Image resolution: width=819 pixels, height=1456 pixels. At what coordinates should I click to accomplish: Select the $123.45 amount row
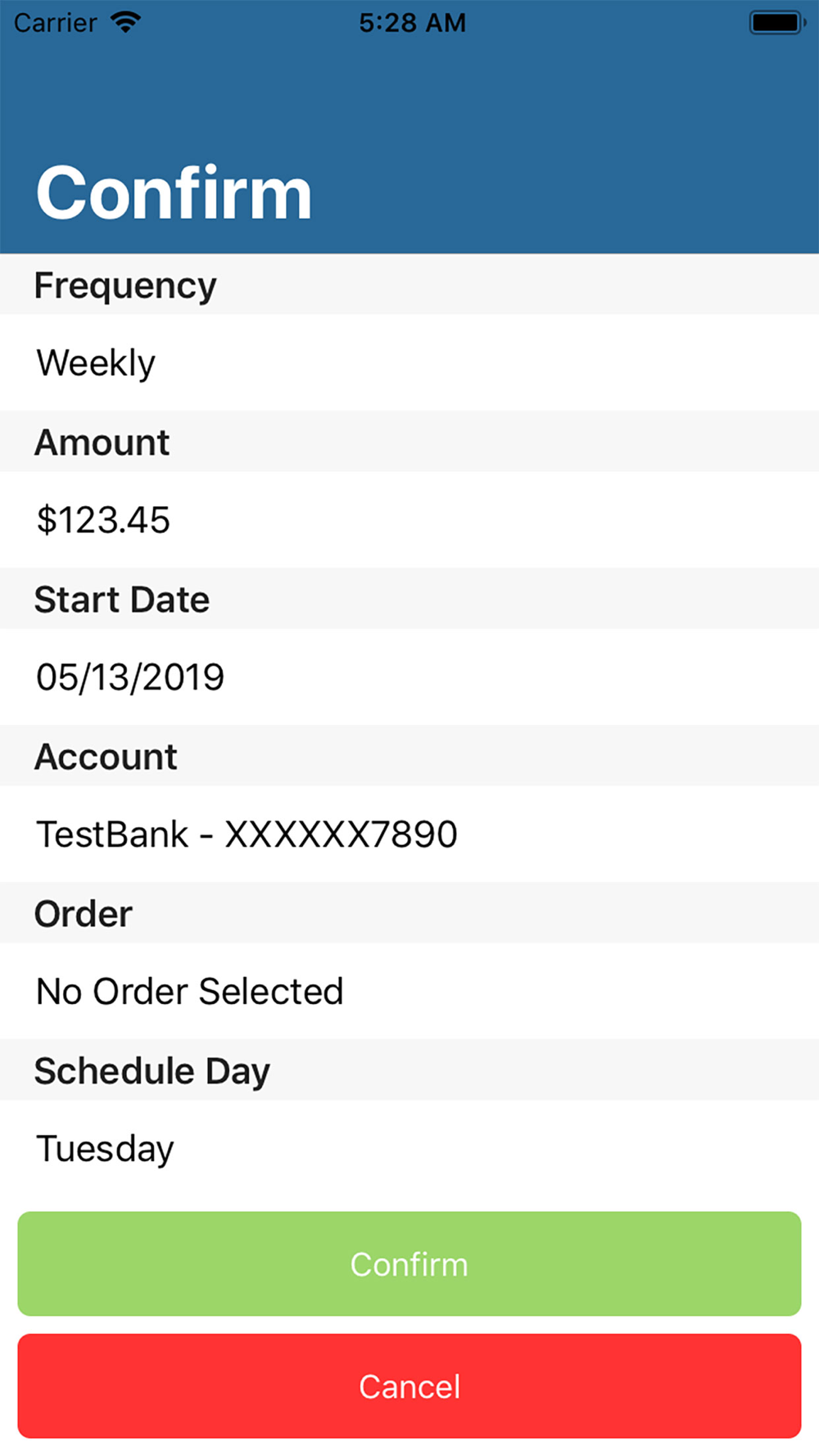coord(409,519)
